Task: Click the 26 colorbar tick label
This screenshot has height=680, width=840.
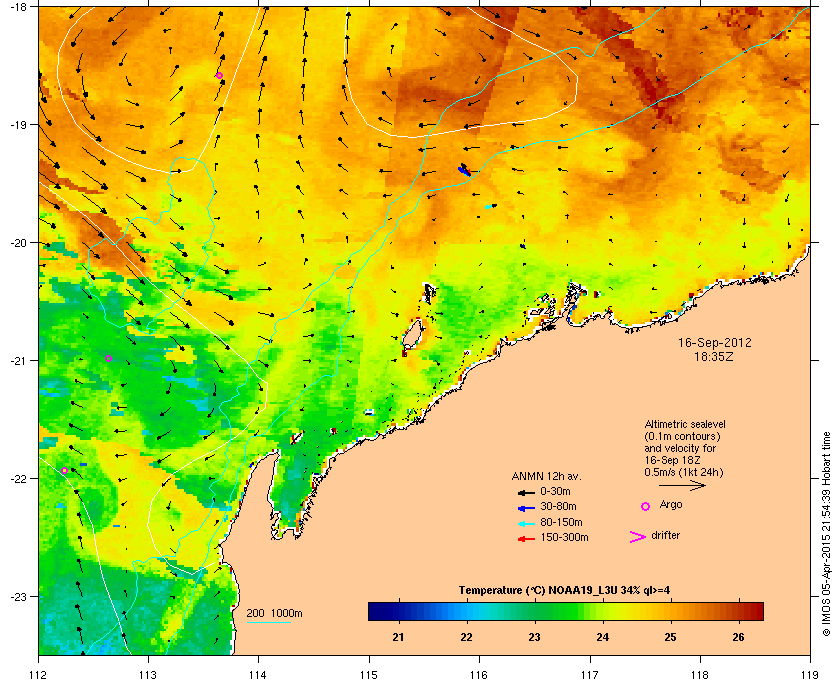Action: 738,637
